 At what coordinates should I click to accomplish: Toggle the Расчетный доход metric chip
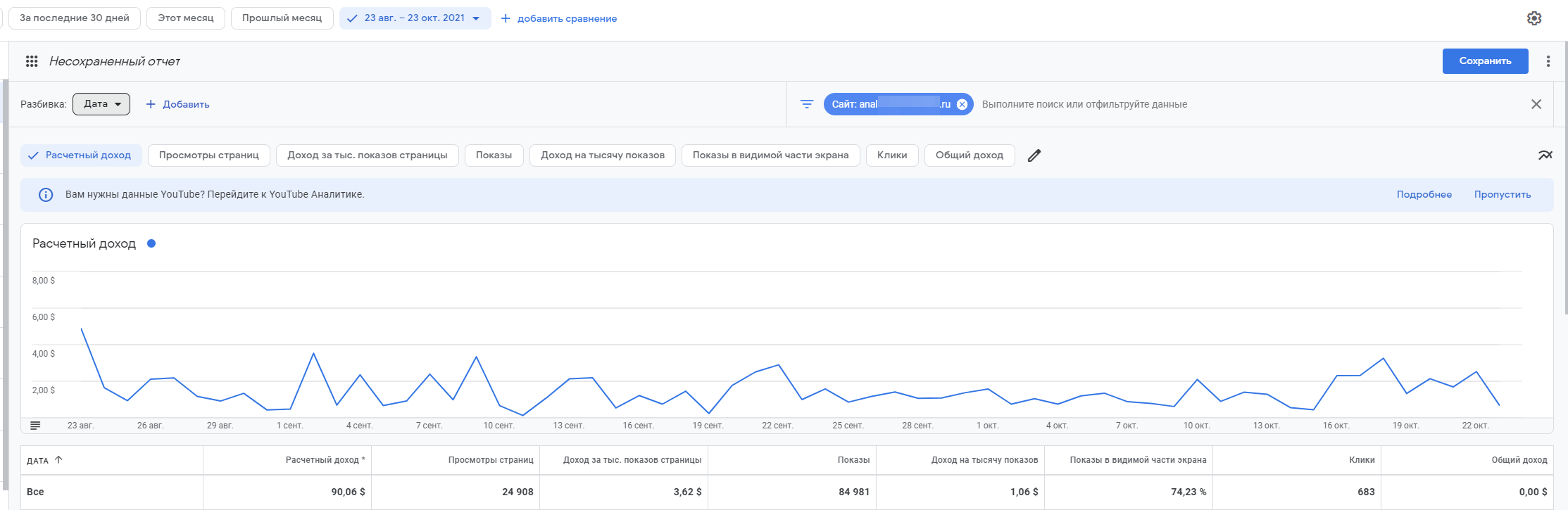(81, 155)
